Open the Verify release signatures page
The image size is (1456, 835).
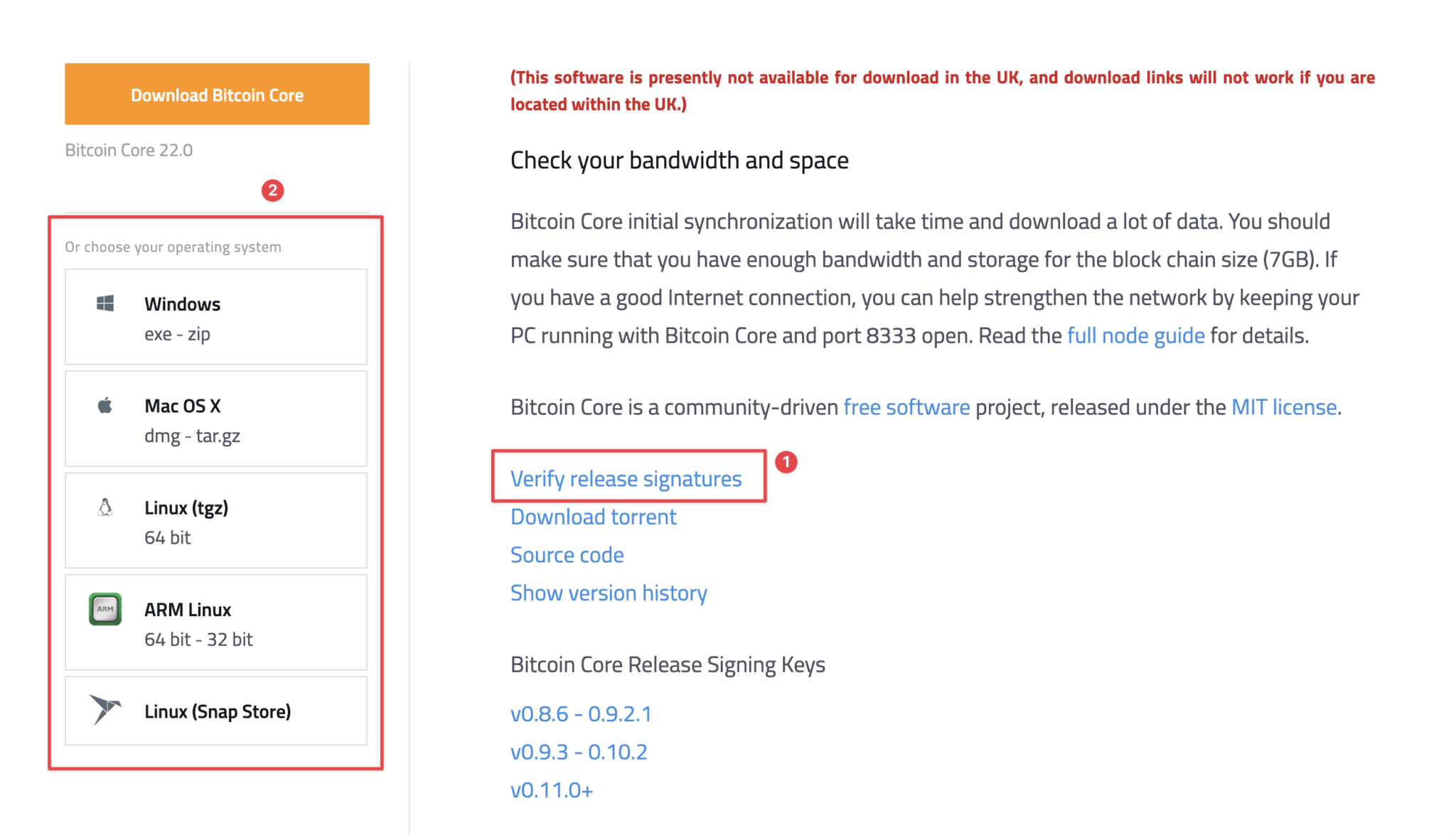pyautogui.click(x=625, y=478)
